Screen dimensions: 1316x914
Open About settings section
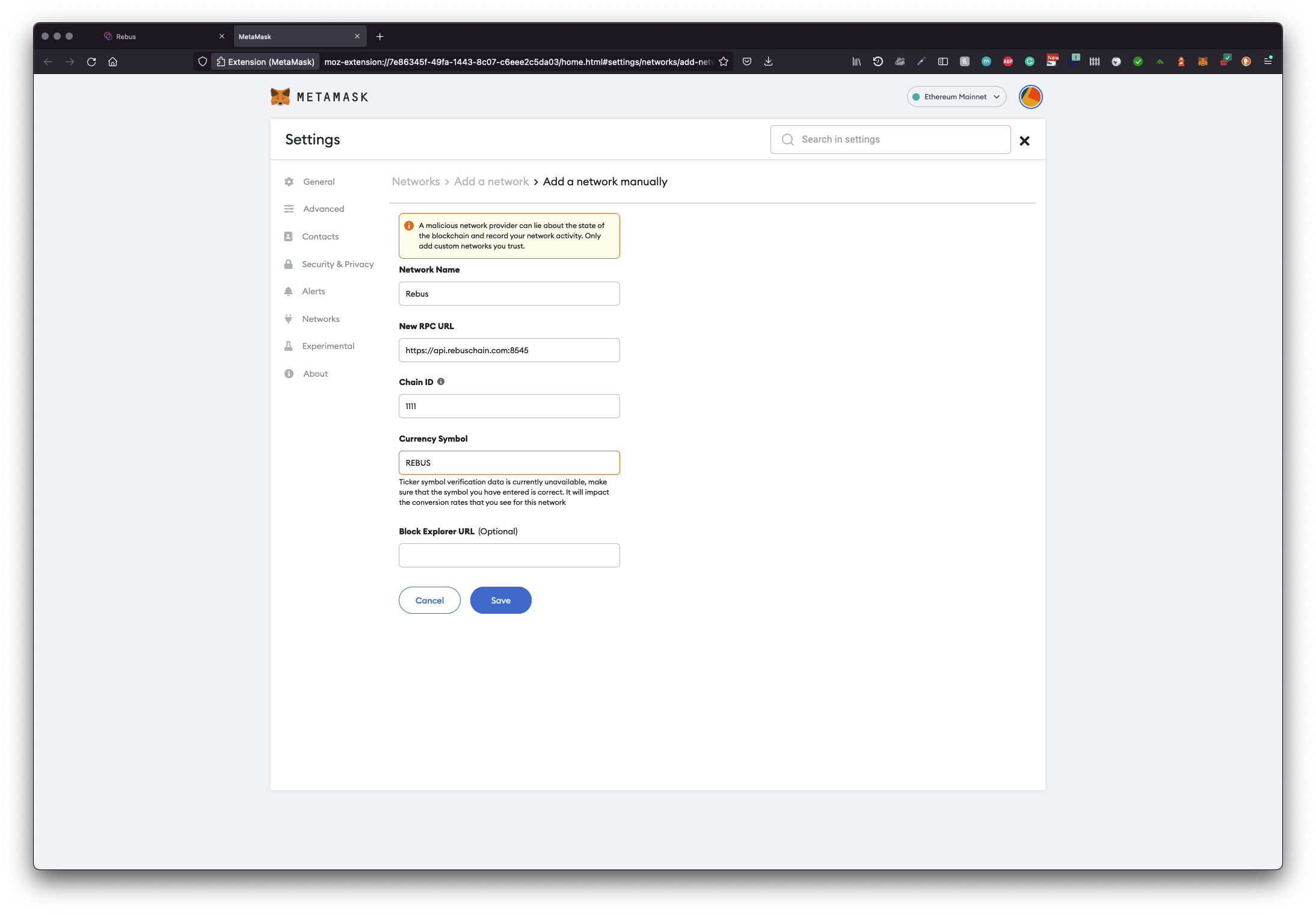(315, 374)
